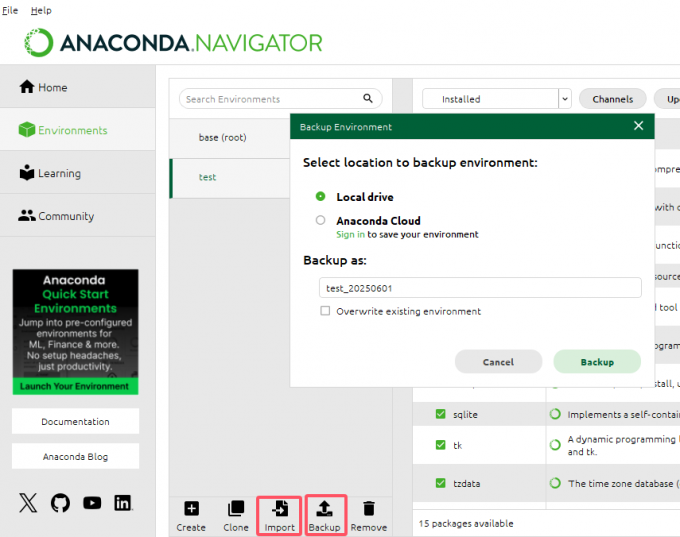Select the Environments tab

pyautogui.click(x=78, y=130)
